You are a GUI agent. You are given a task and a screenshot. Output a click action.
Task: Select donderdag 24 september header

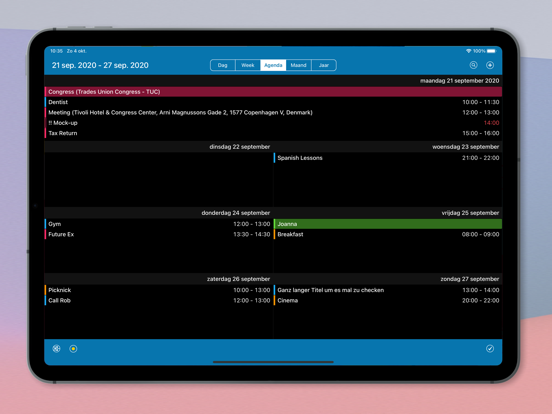[x=236, y=213]
